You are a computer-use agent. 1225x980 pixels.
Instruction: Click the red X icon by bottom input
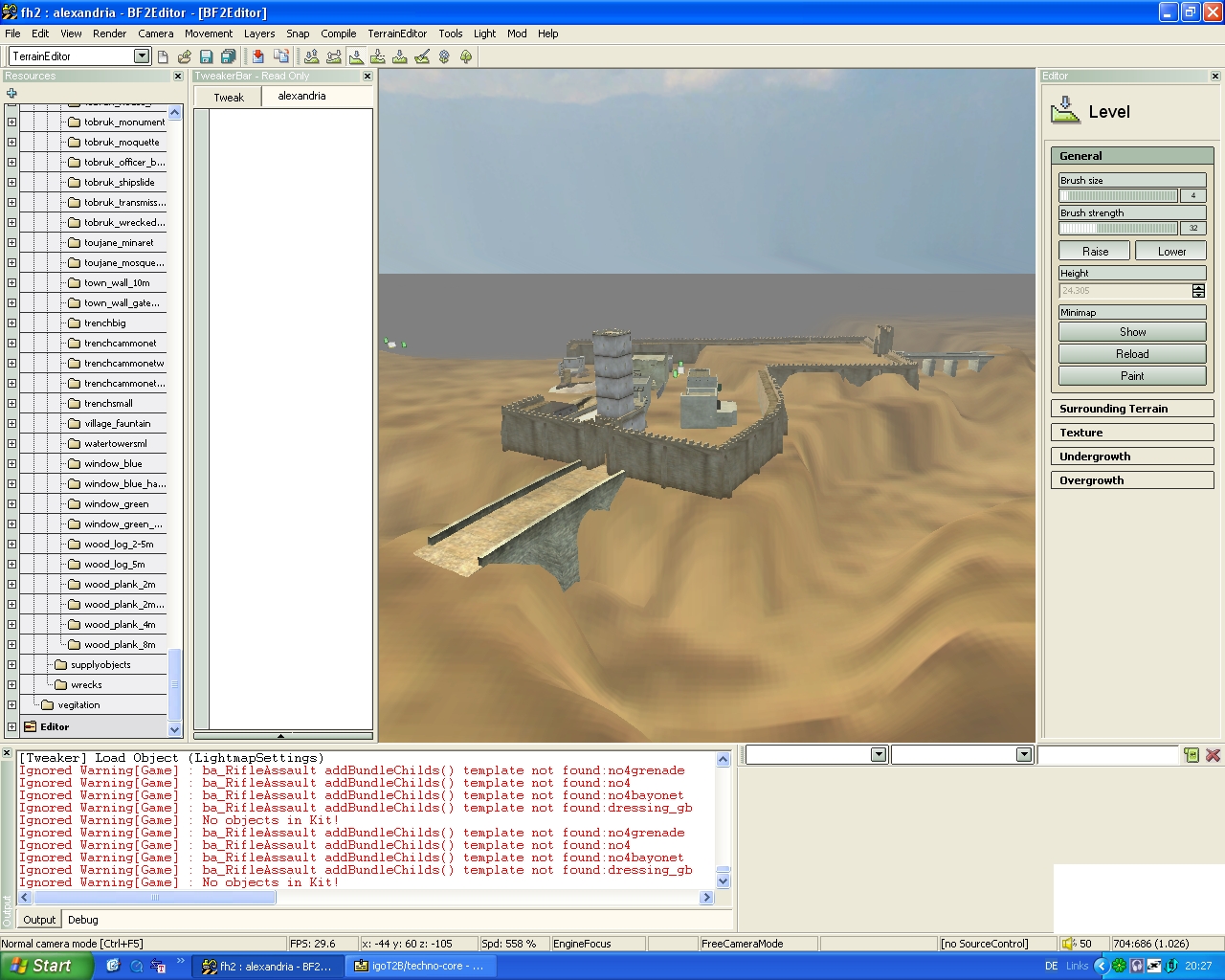click(x=1214, y=755)
